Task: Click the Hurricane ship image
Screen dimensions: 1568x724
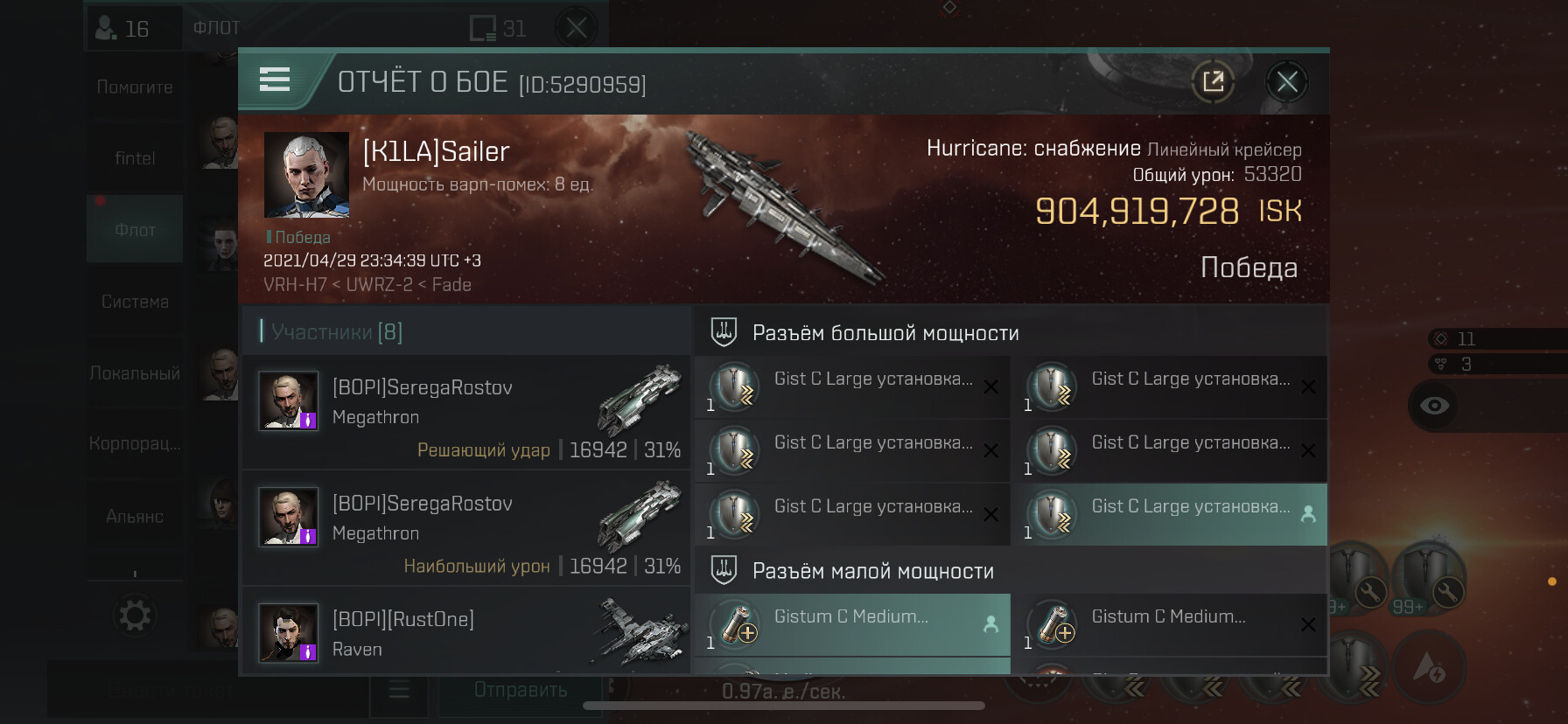Action: click(x=781, y=207)
